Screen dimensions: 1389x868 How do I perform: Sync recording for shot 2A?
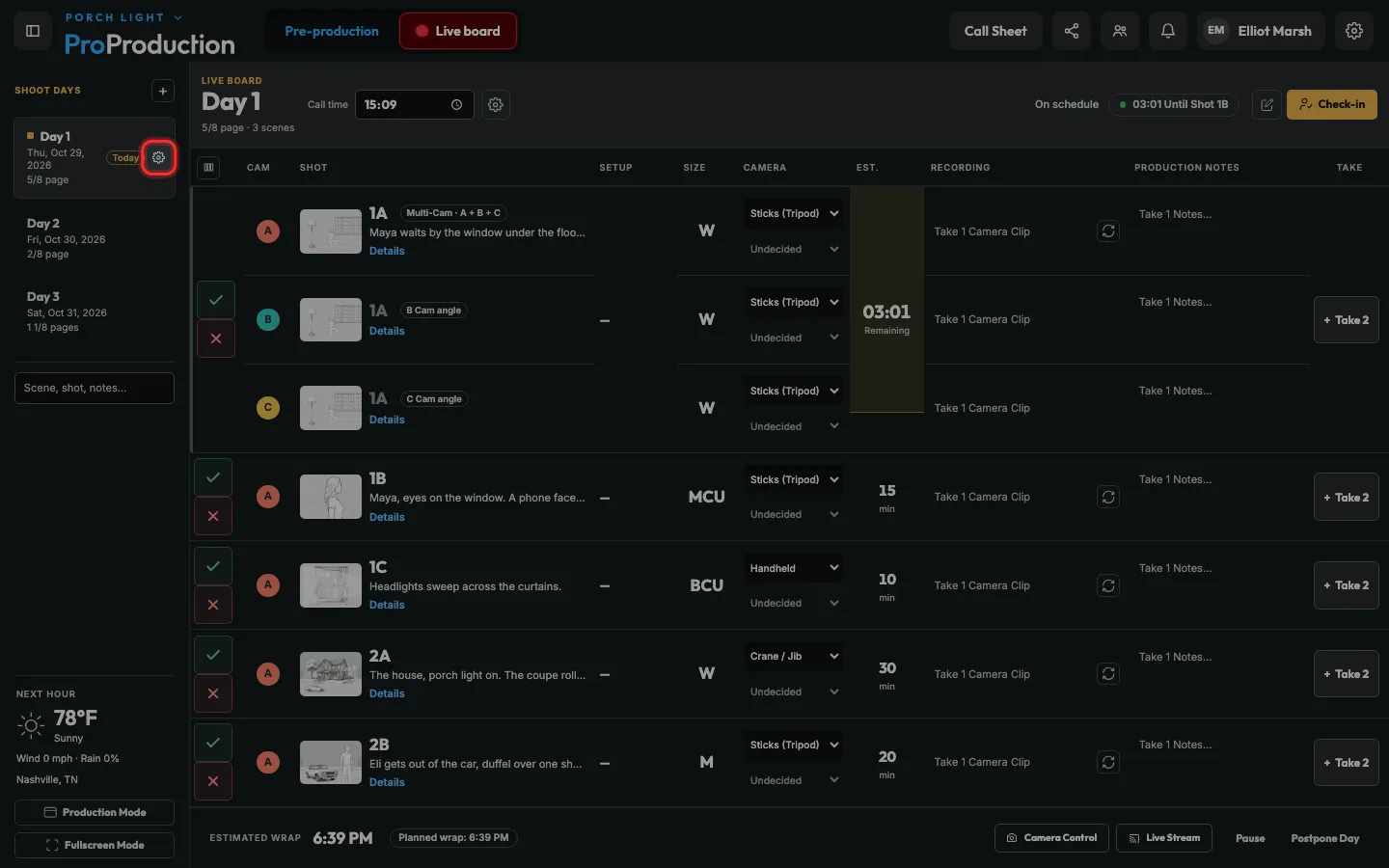coord(1108,674)
